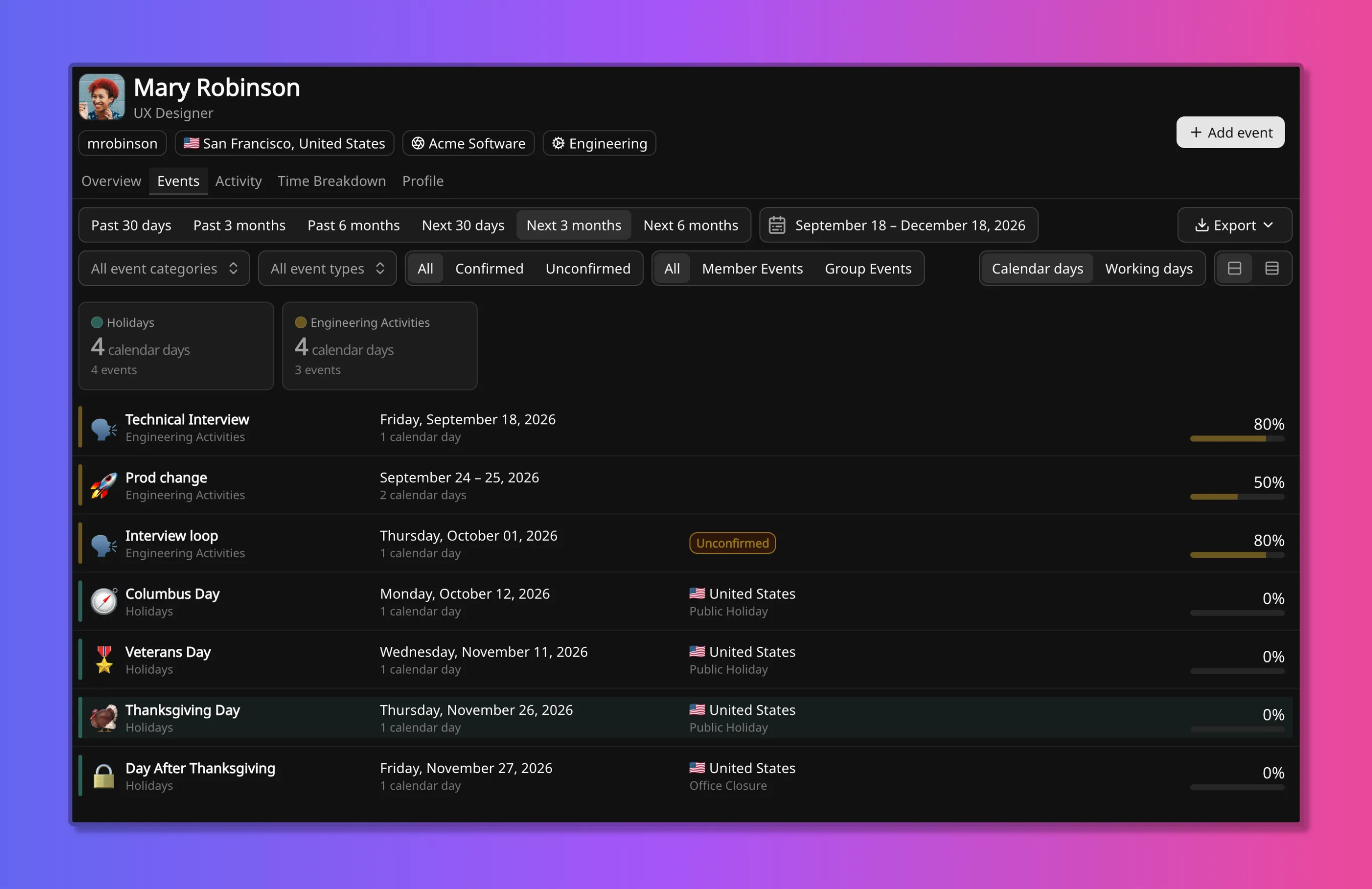1372x889 pixels.
Task: Click the rocket icon for Prod change
Action: [104, 486]
